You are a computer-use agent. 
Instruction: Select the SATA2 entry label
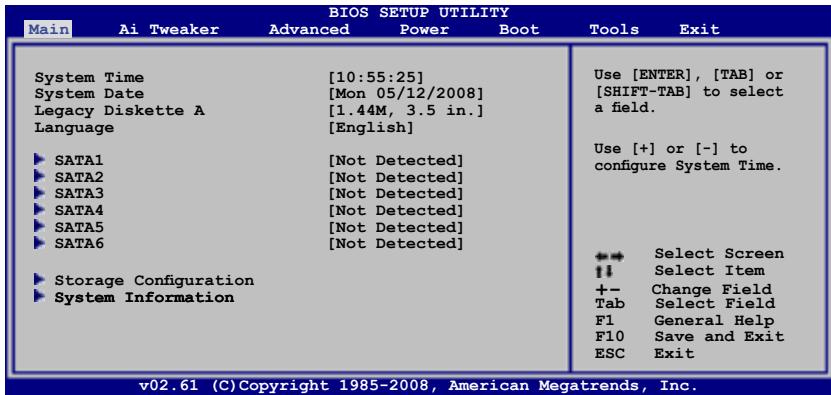tap(79, 177)
